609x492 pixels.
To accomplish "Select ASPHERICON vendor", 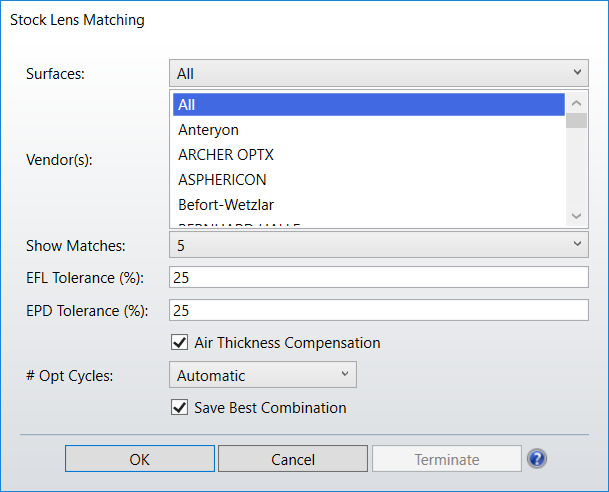I will tap(369, 180).
